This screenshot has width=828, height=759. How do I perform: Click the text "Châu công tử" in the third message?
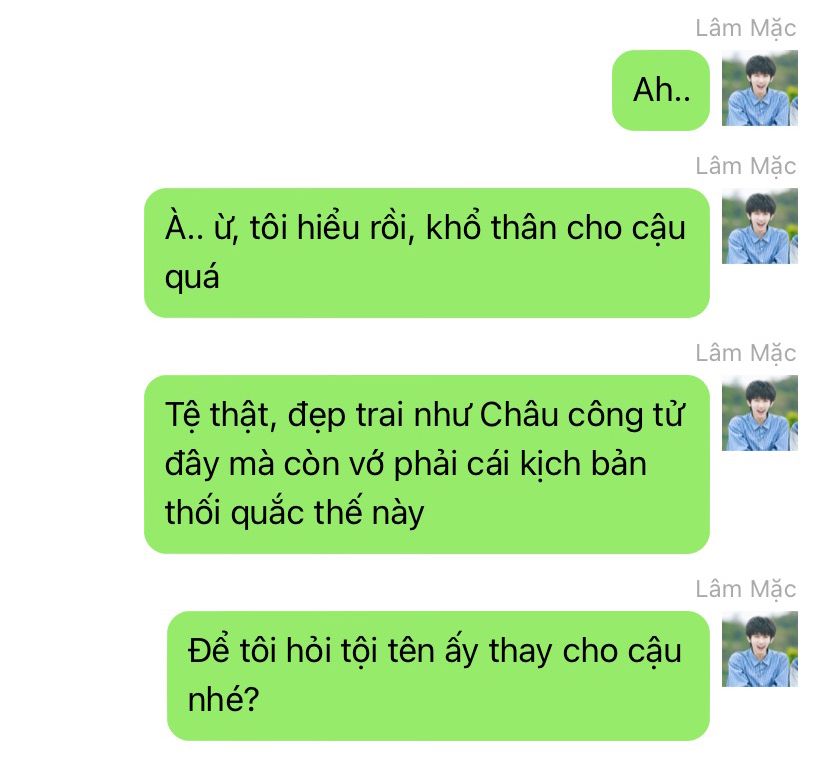582,415
